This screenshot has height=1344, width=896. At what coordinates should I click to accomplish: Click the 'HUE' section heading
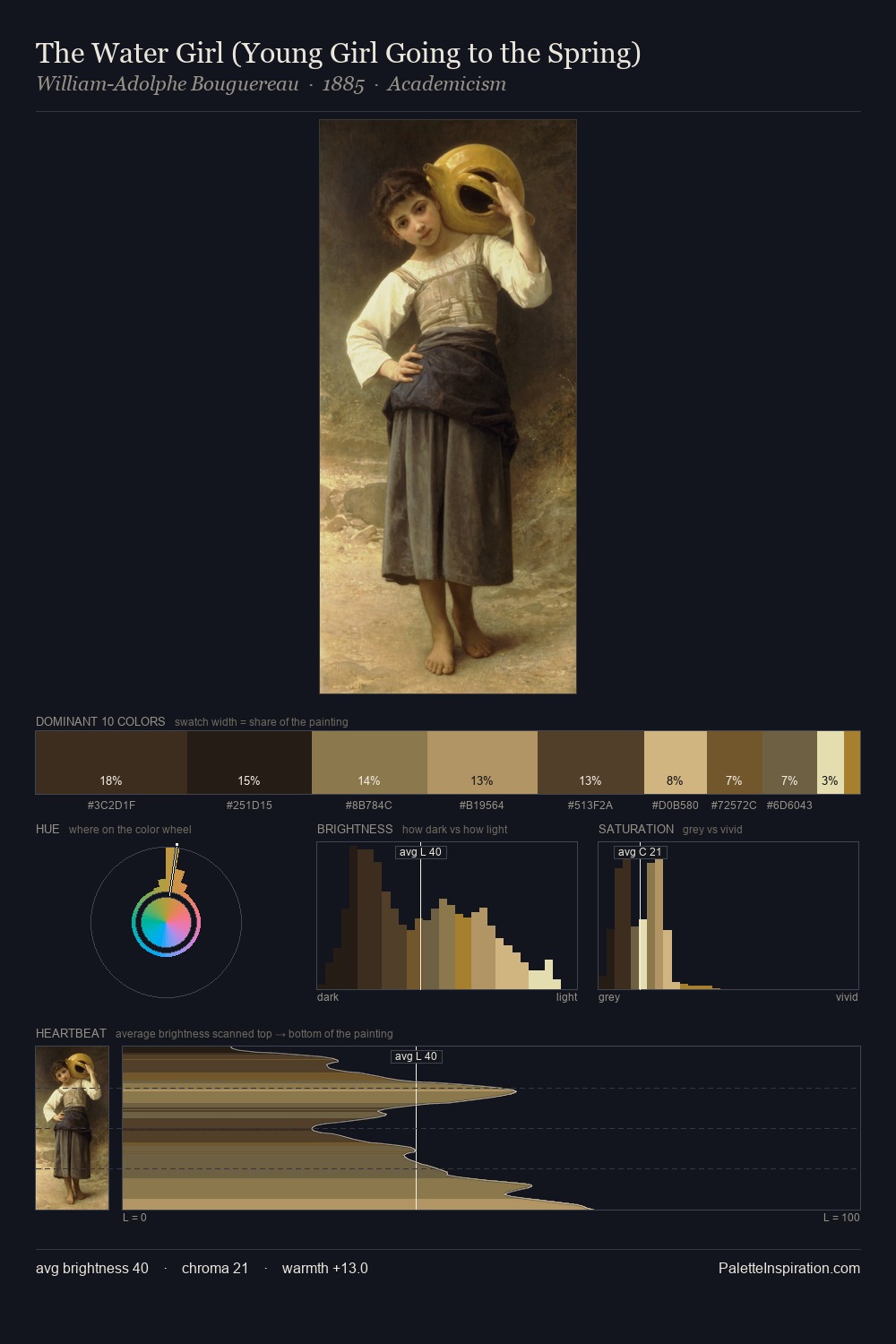pos(47,829)
